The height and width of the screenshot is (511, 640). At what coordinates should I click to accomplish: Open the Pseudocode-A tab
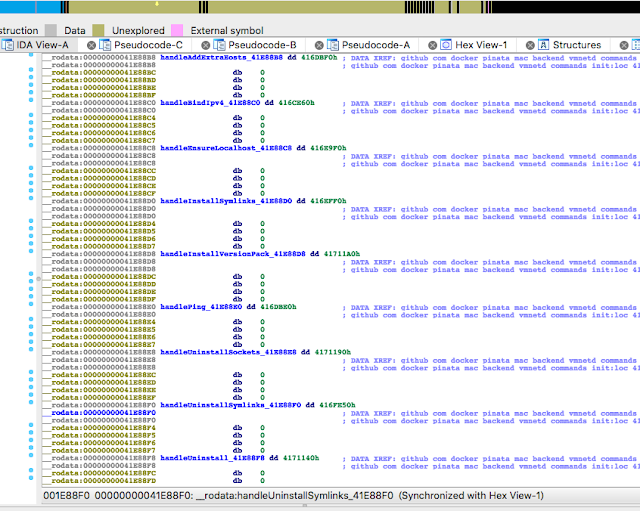pos(376,45)
